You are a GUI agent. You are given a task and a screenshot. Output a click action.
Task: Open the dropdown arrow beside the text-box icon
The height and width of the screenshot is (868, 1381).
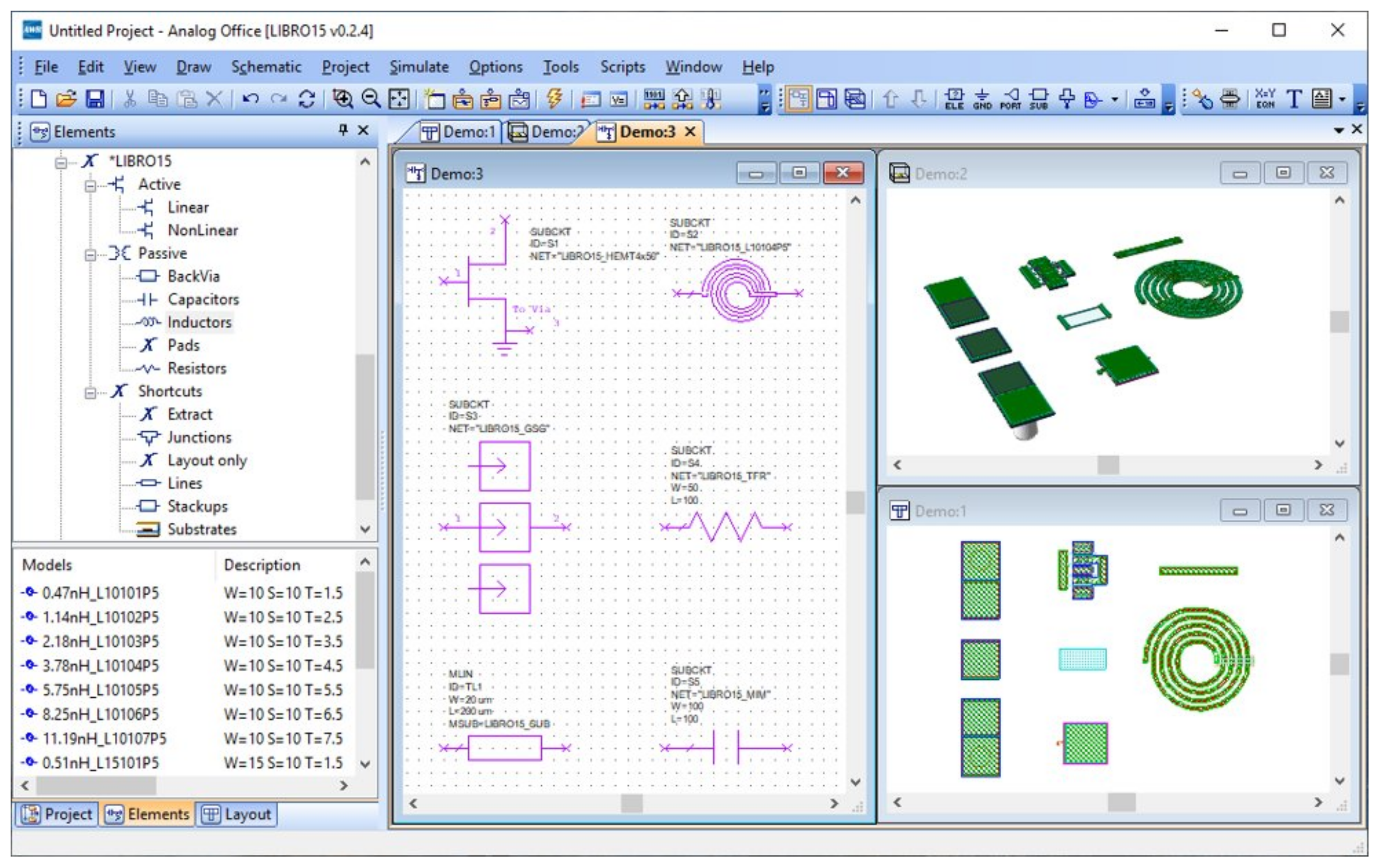click(x=1342, y=99)
